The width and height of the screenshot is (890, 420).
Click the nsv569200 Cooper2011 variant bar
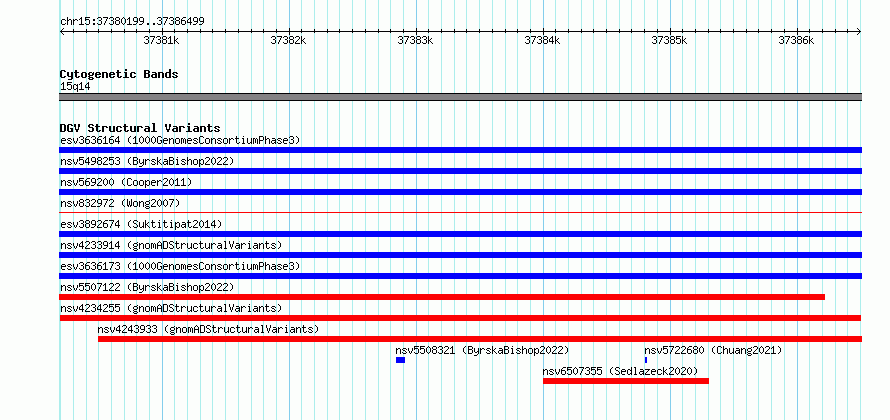[x=460, y=192]
